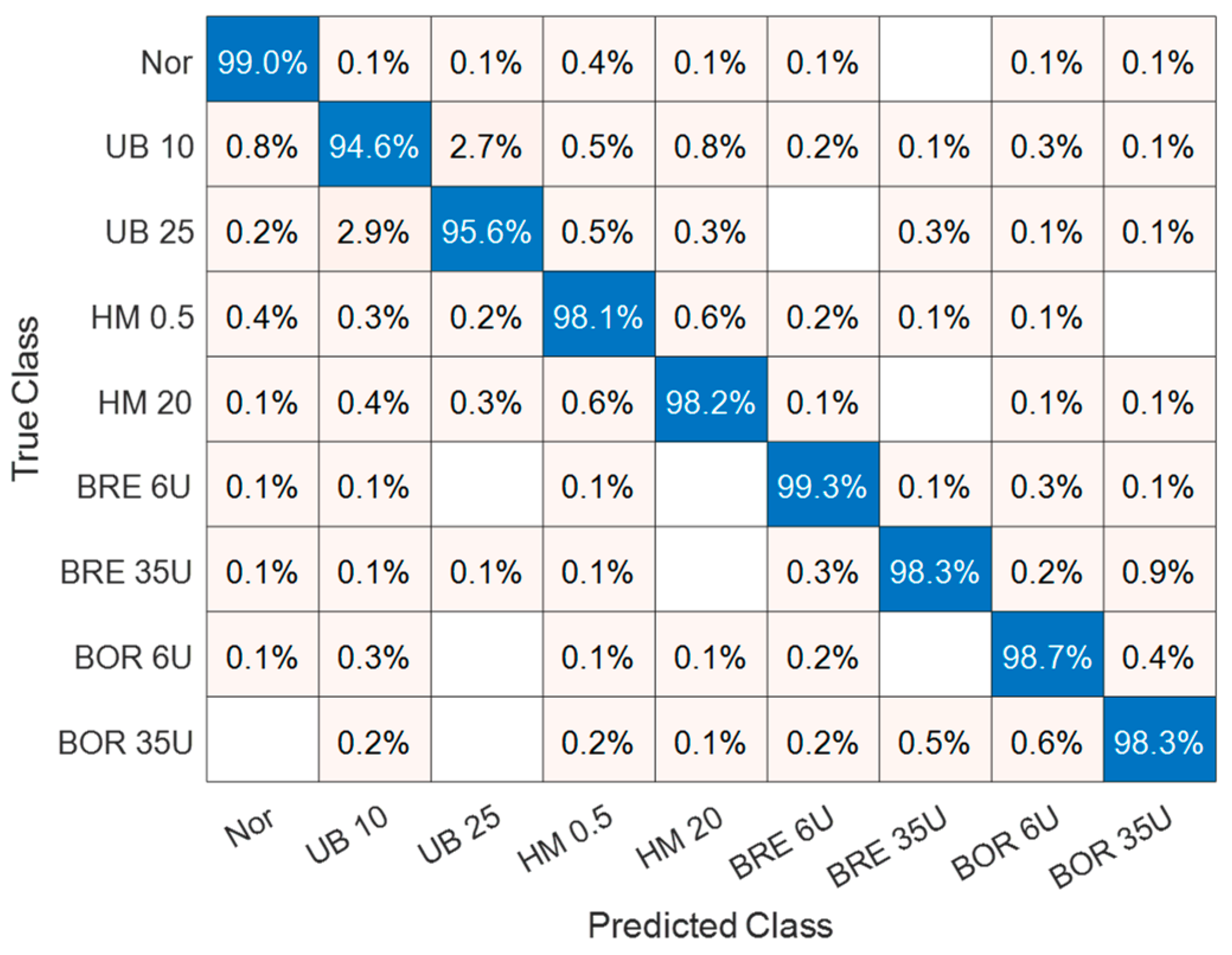Click the 0.9% cell in BRE 35U row
Viewport: 1232px width, 955px height.
click(x=1159, y=571)
